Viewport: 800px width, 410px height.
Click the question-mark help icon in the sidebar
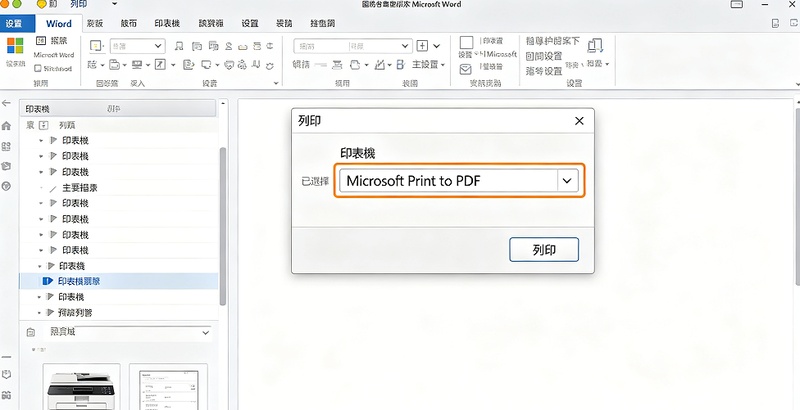6,186
